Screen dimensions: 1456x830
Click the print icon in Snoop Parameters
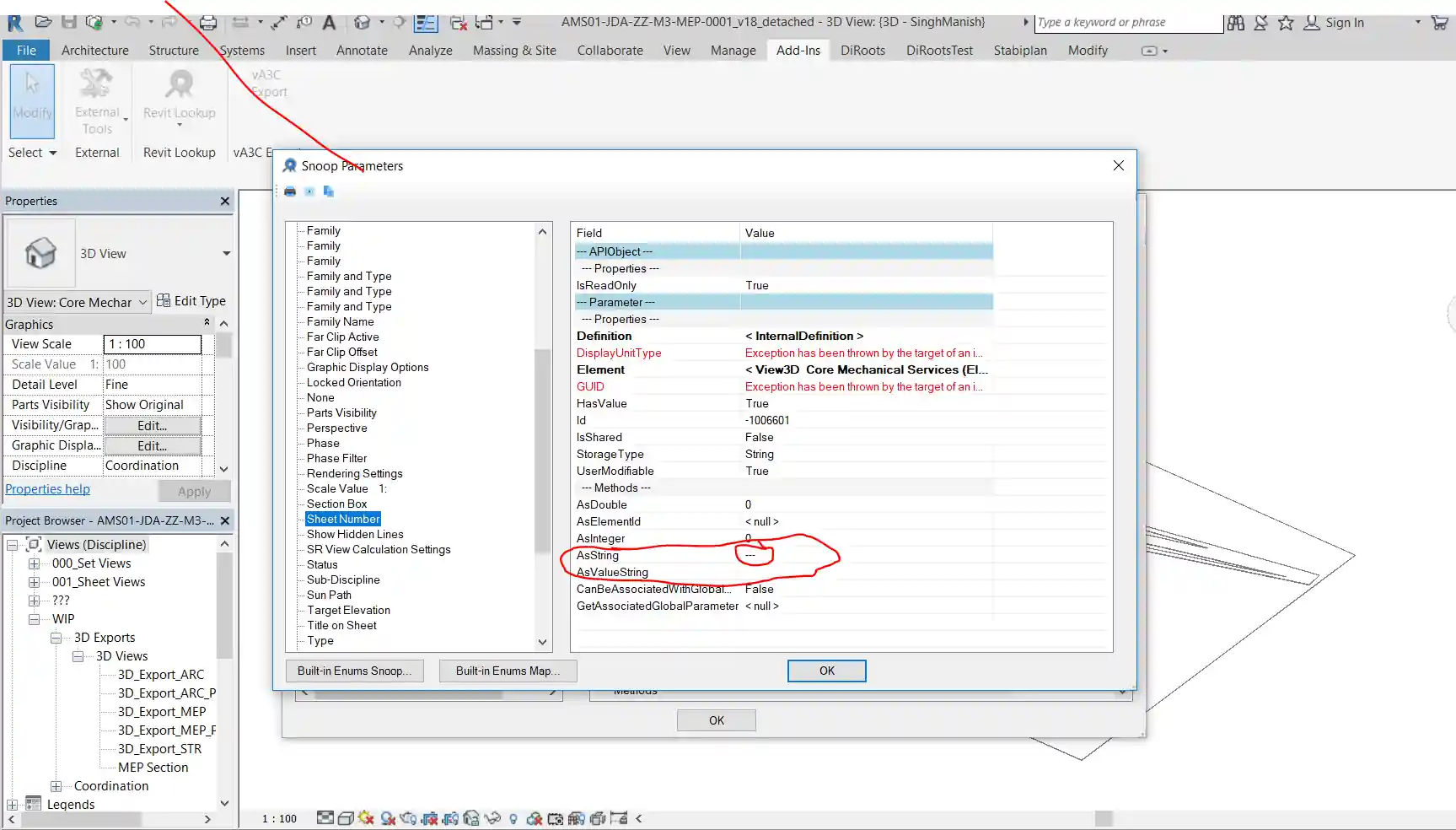pos(290,191)
